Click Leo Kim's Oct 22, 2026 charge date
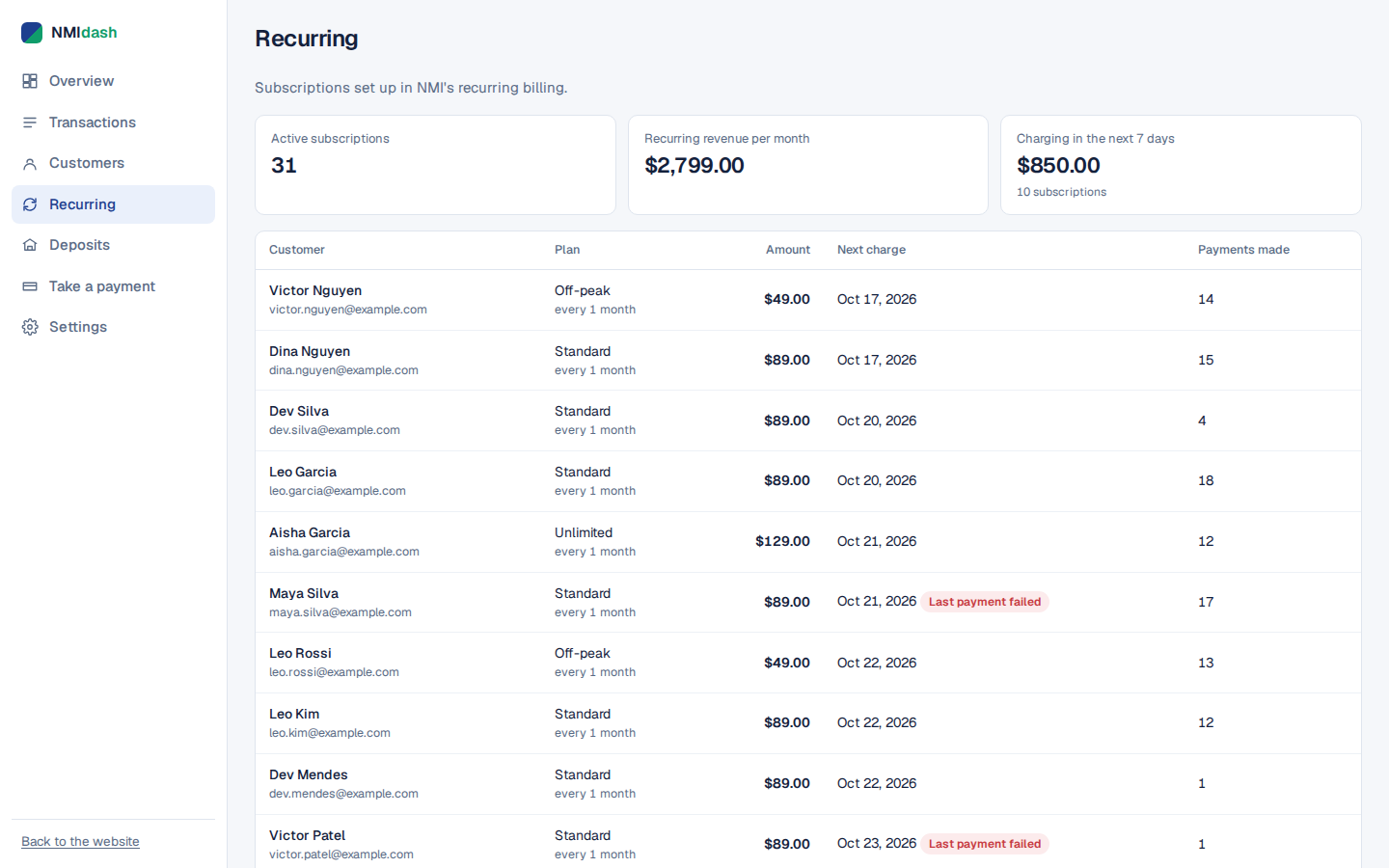1389x868 pixels. pyautogui.click(x=877, y=722)
